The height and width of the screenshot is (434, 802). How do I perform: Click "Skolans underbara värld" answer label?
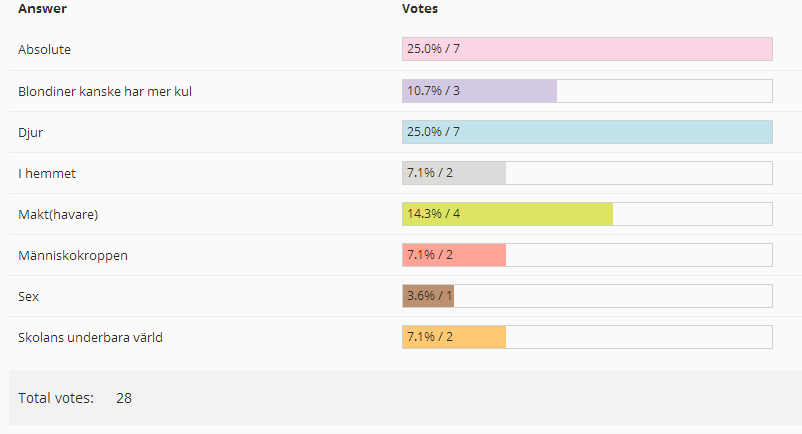pyautogui.click(x=90, y=337)
